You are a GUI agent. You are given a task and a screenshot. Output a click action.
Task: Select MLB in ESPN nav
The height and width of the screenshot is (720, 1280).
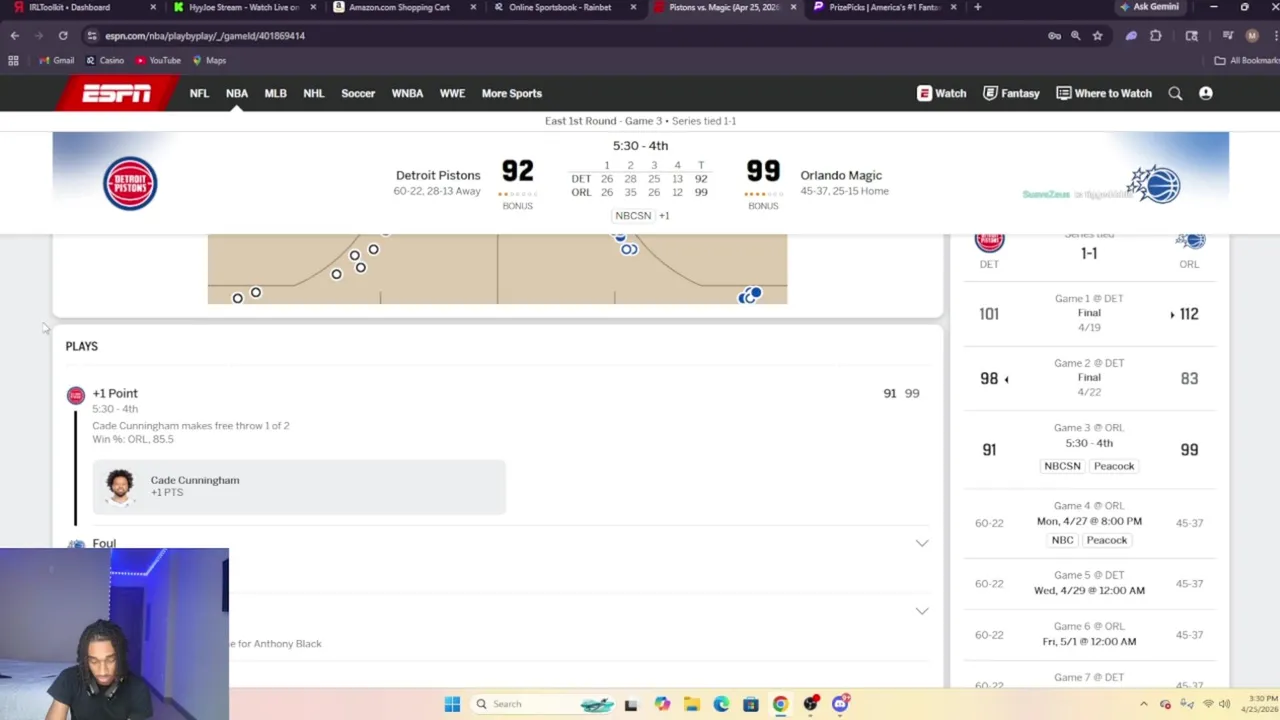point(275,93)
